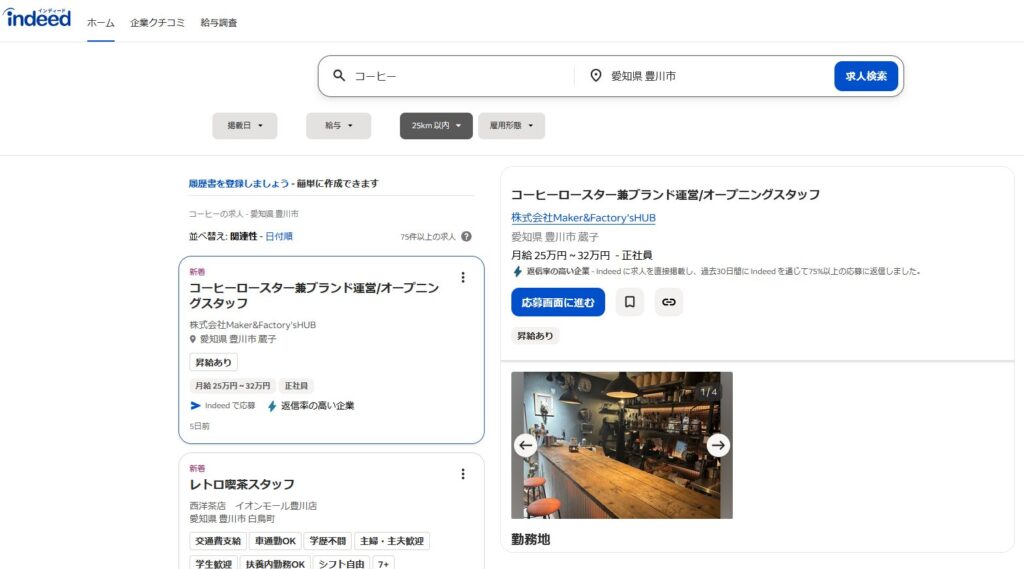Show previous photo with left arrow
The image size is (1024, 569).
pyautogui.click(x=526, y=445)
